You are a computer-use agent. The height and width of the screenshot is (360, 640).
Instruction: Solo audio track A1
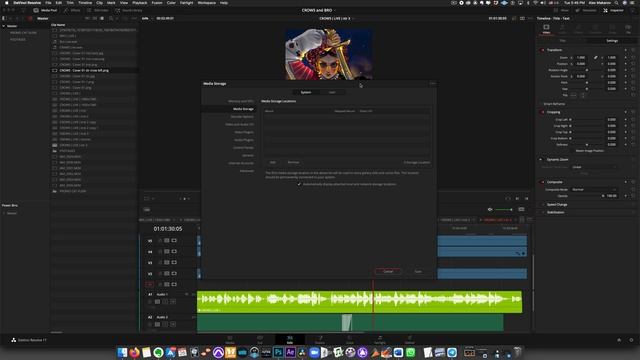[165, 302]
